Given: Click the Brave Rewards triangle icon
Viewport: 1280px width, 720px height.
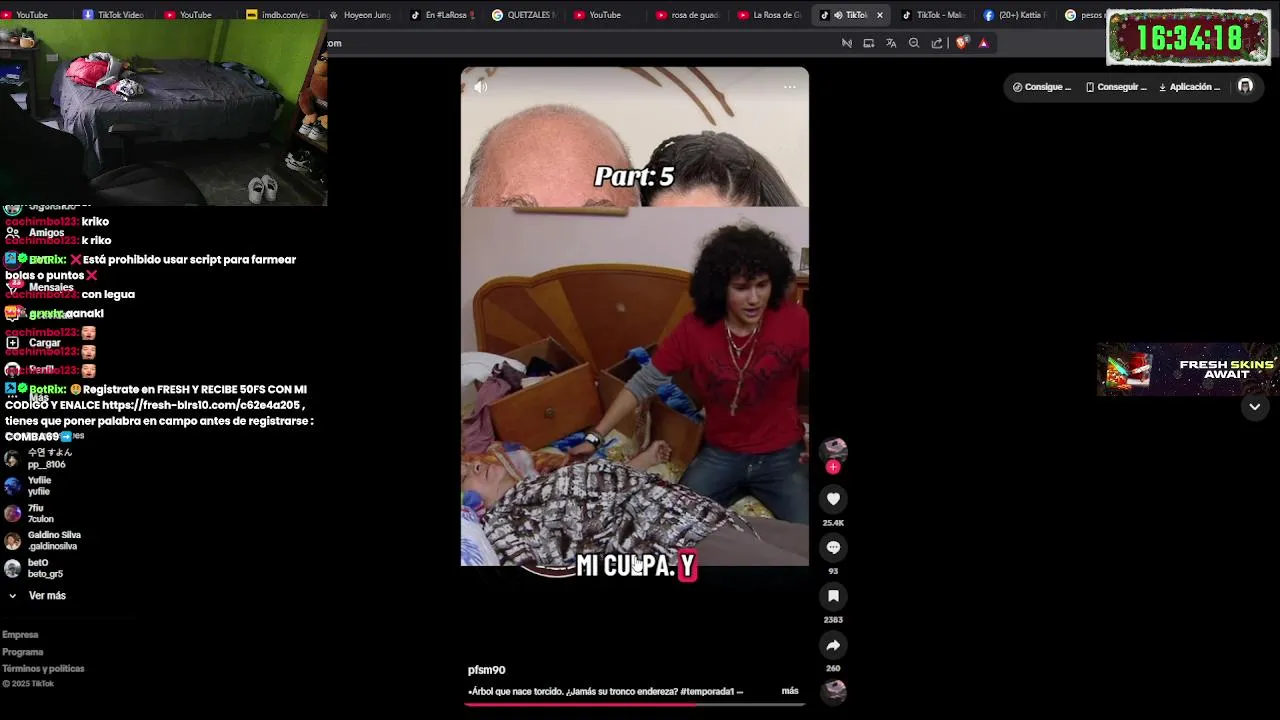Looking at the screenshot, I should [984, 43].
